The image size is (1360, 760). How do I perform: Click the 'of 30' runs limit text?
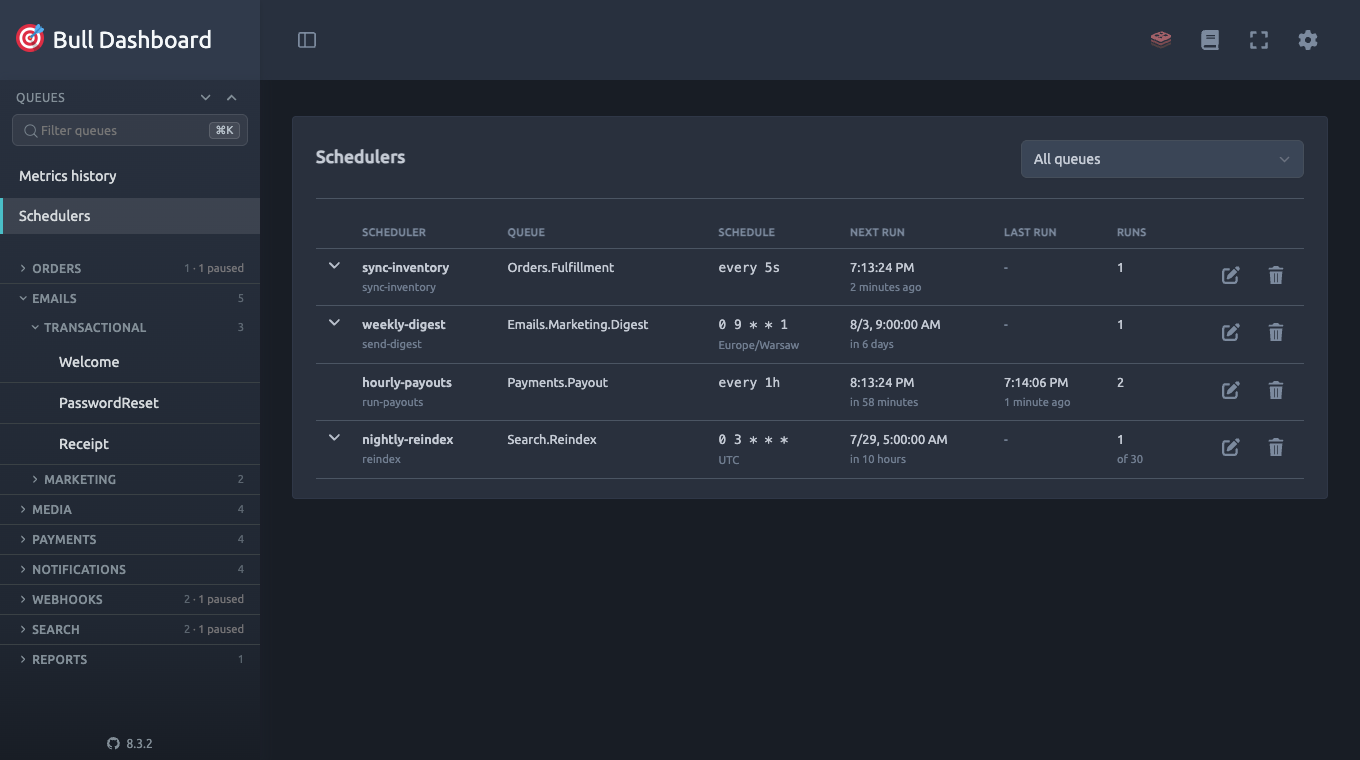click(1130, 459)
